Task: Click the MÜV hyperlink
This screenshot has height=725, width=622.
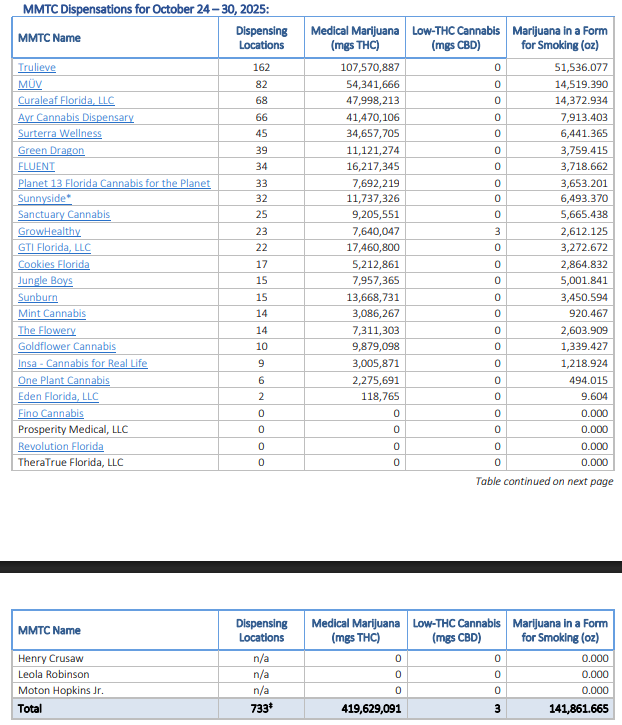Action: tap(30, 84)
